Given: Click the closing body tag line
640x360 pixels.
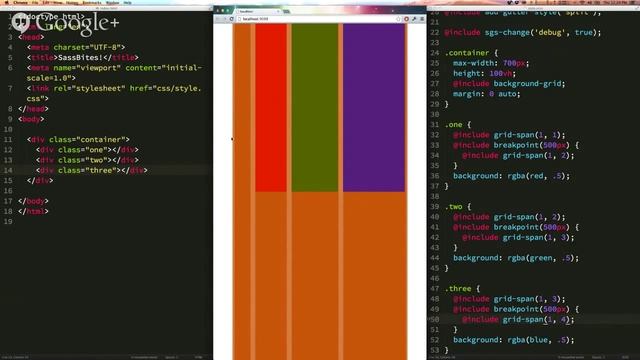Looking at the screenshot, I should [x=33, y=201].
